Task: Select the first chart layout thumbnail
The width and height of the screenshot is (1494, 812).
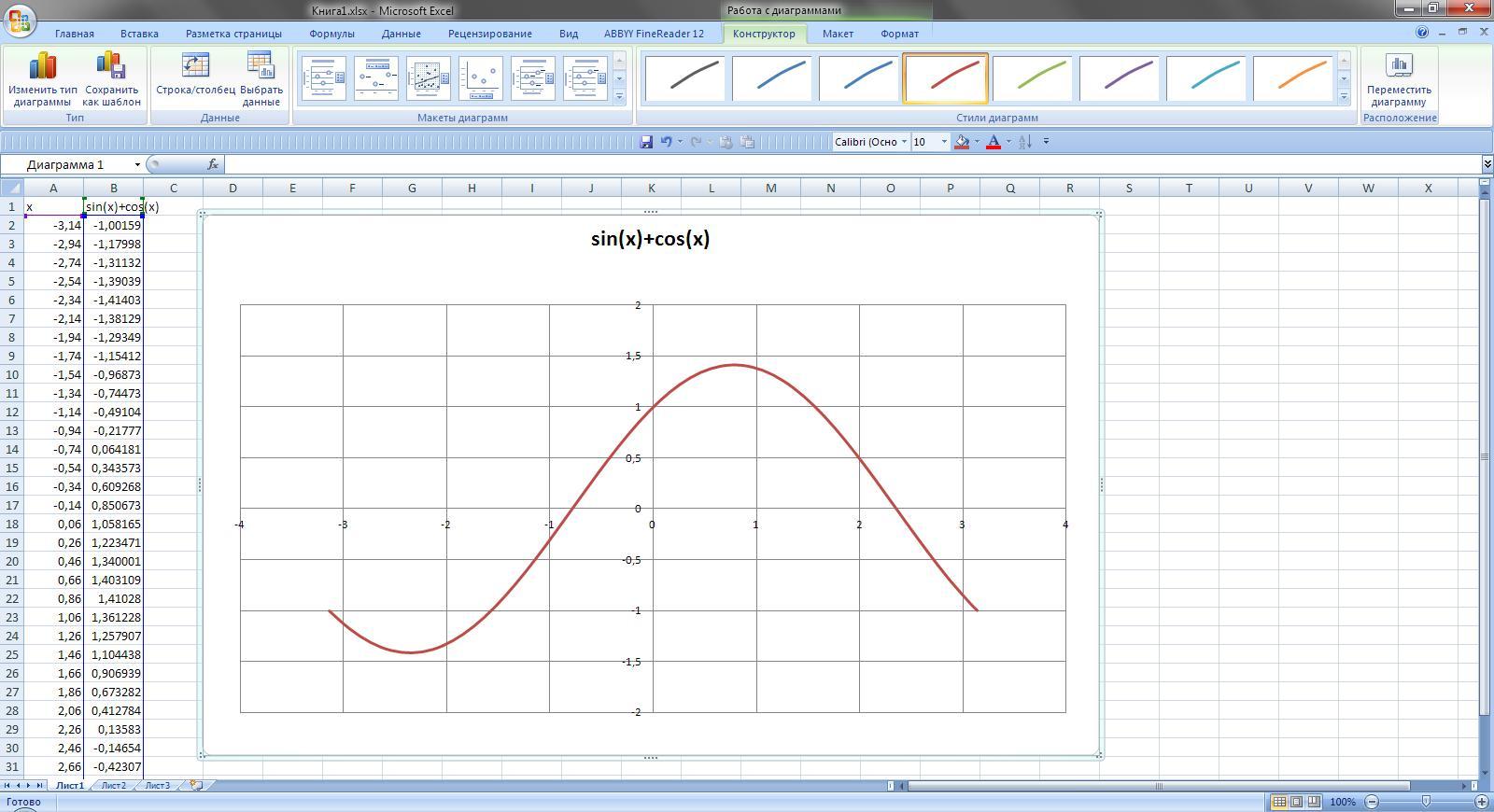Action: pyautogui.click(x=324, y=78)
